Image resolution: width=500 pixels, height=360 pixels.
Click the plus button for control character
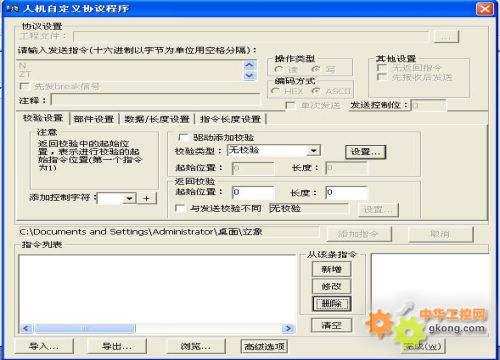[x=147, y=198]
